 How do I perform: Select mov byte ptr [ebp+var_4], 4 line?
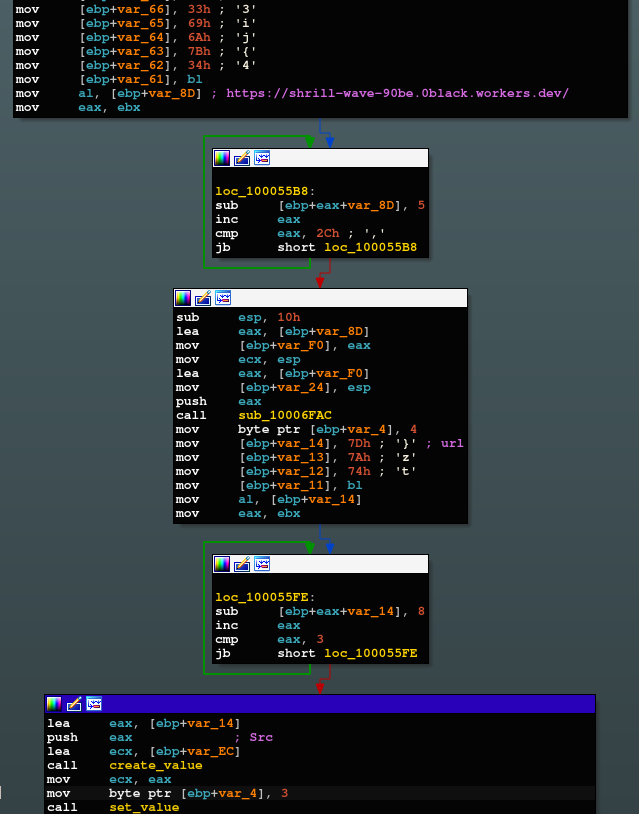tap(296, 429)
